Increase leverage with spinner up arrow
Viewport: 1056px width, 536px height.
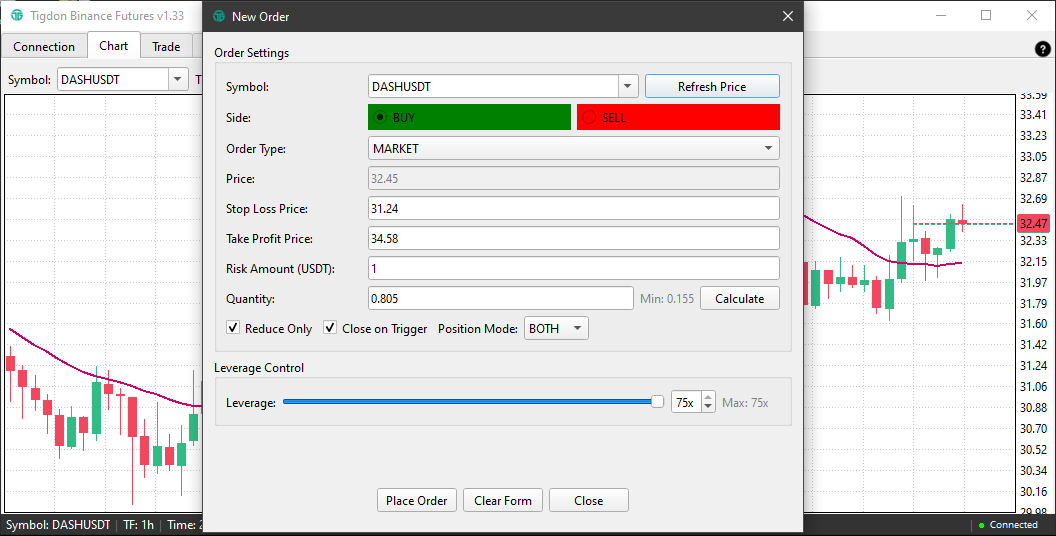tap(708, 397)
